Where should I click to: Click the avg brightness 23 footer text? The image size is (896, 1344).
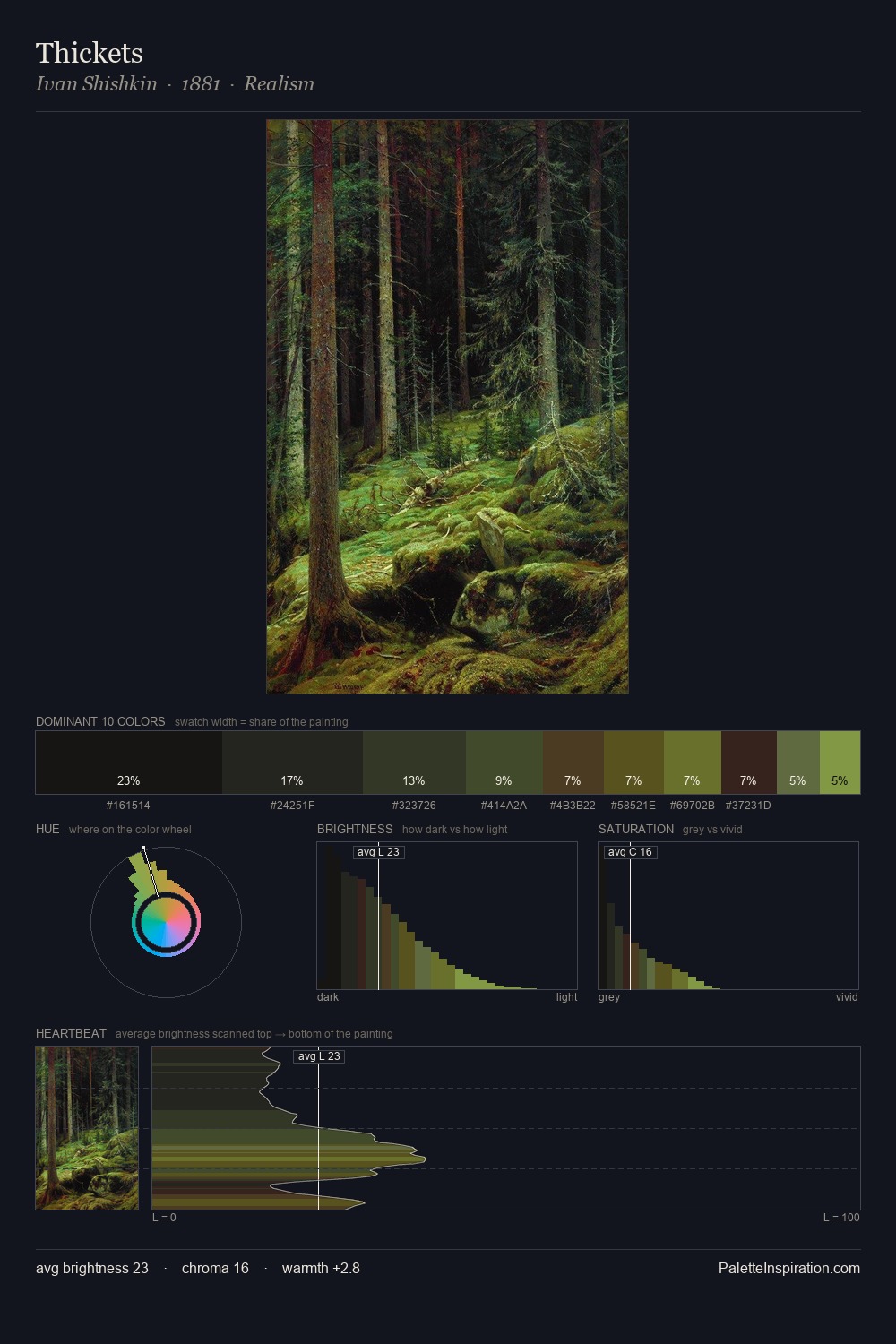[92, 1268]
